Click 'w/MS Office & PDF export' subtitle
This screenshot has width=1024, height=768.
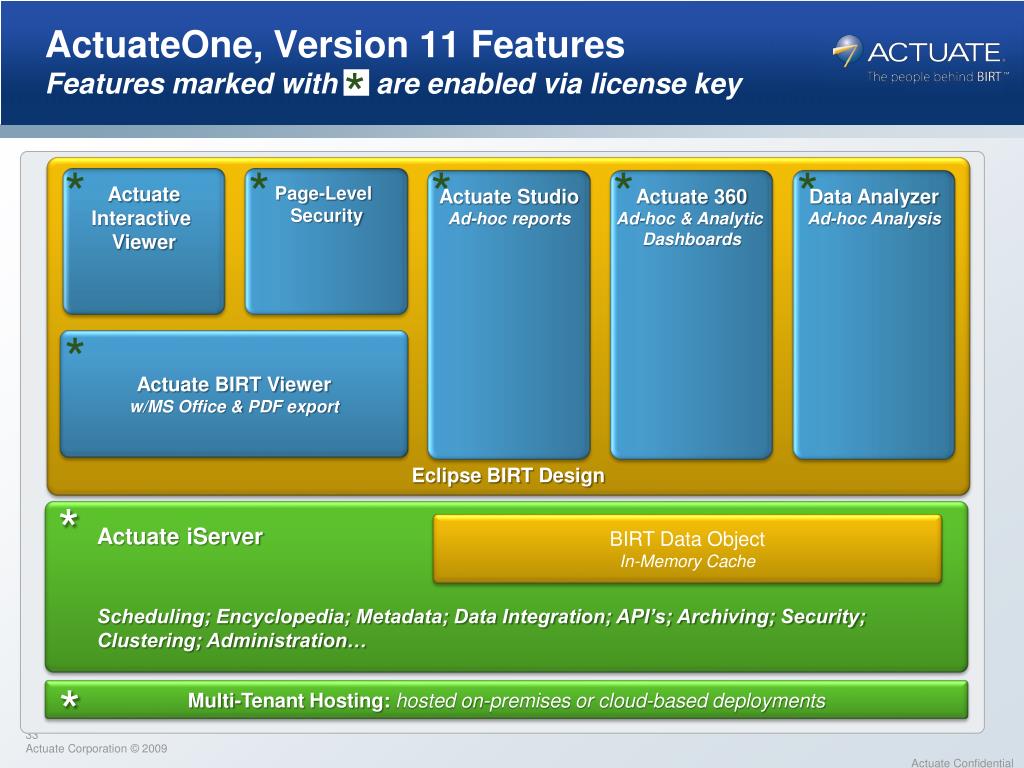[x=235, y=407]
